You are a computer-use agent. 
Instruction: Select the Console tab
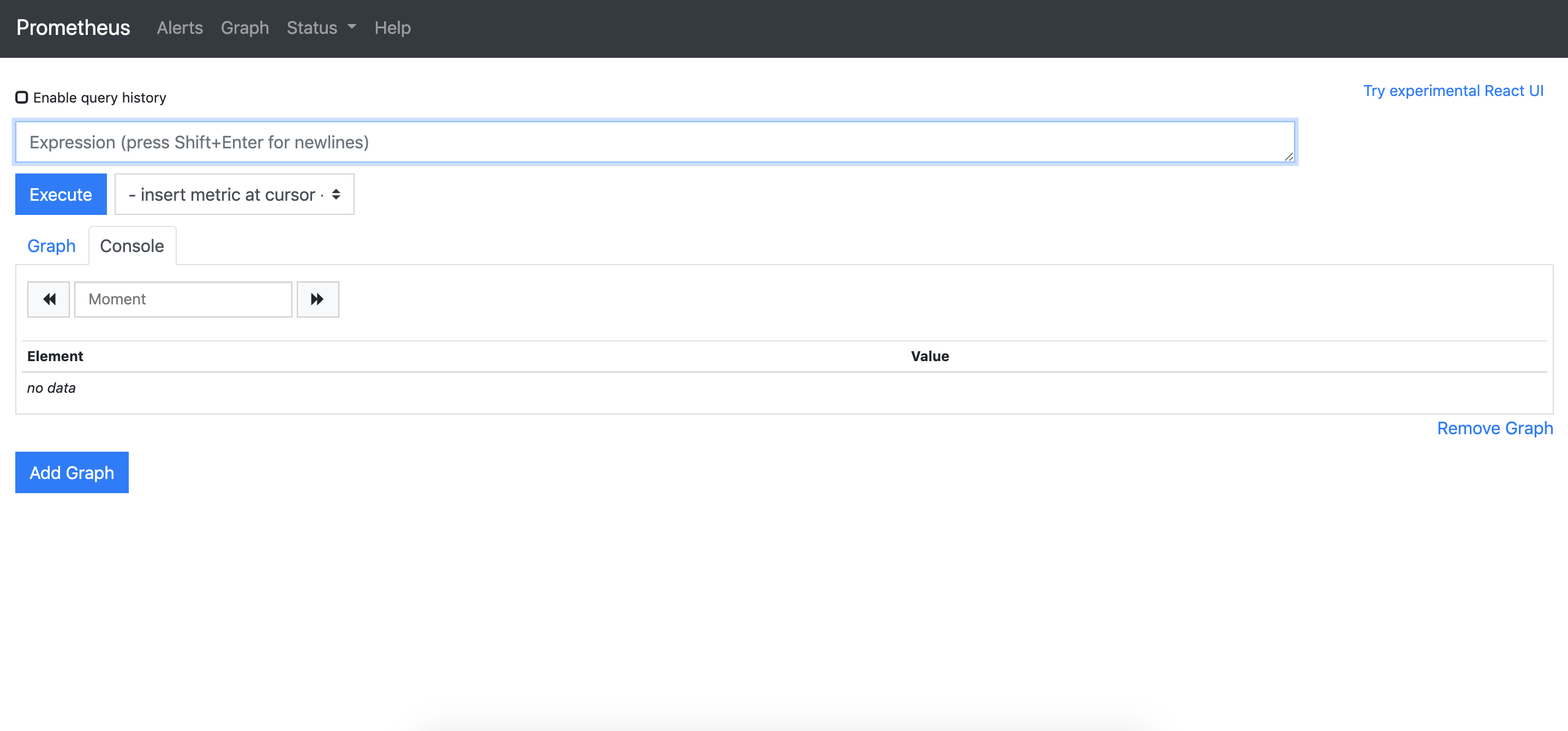pos(132,246)
